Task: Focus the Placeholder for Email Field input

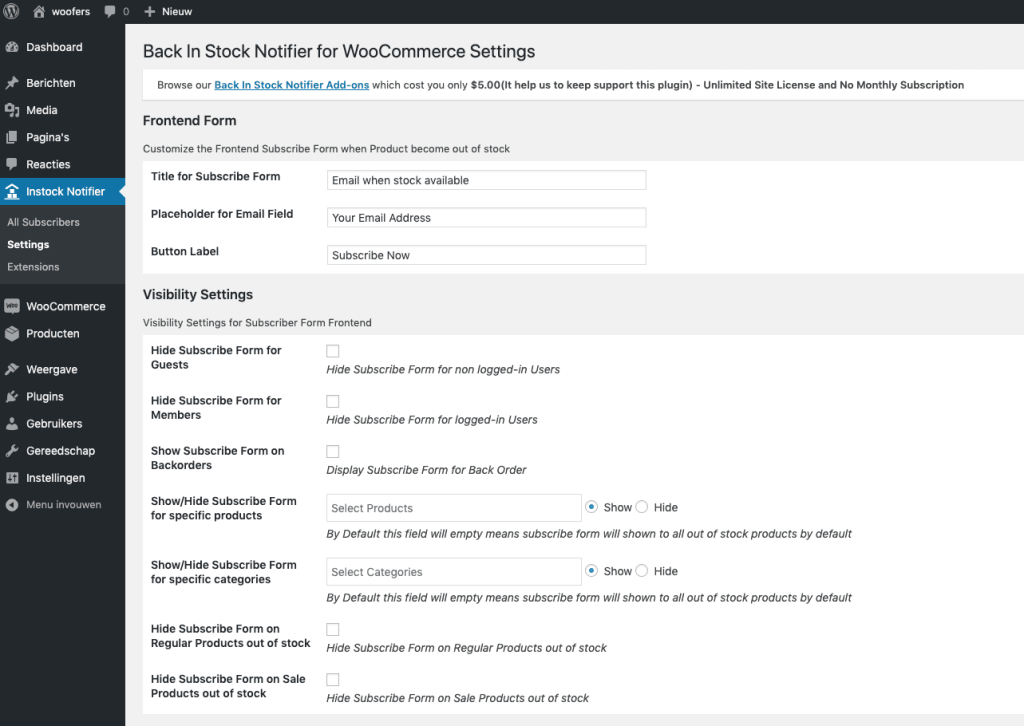Action: click(x=487, y=217)
